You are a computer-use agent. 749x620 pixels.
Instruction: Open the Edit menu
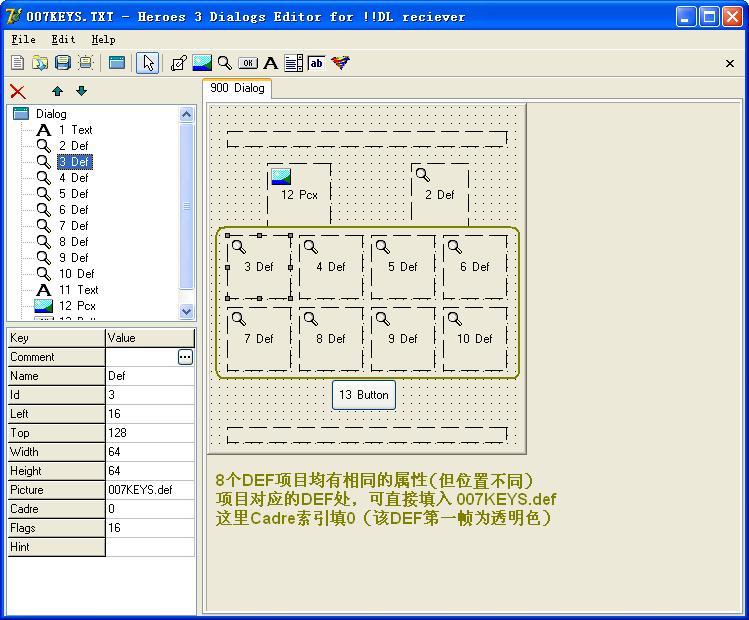(63, 39)
